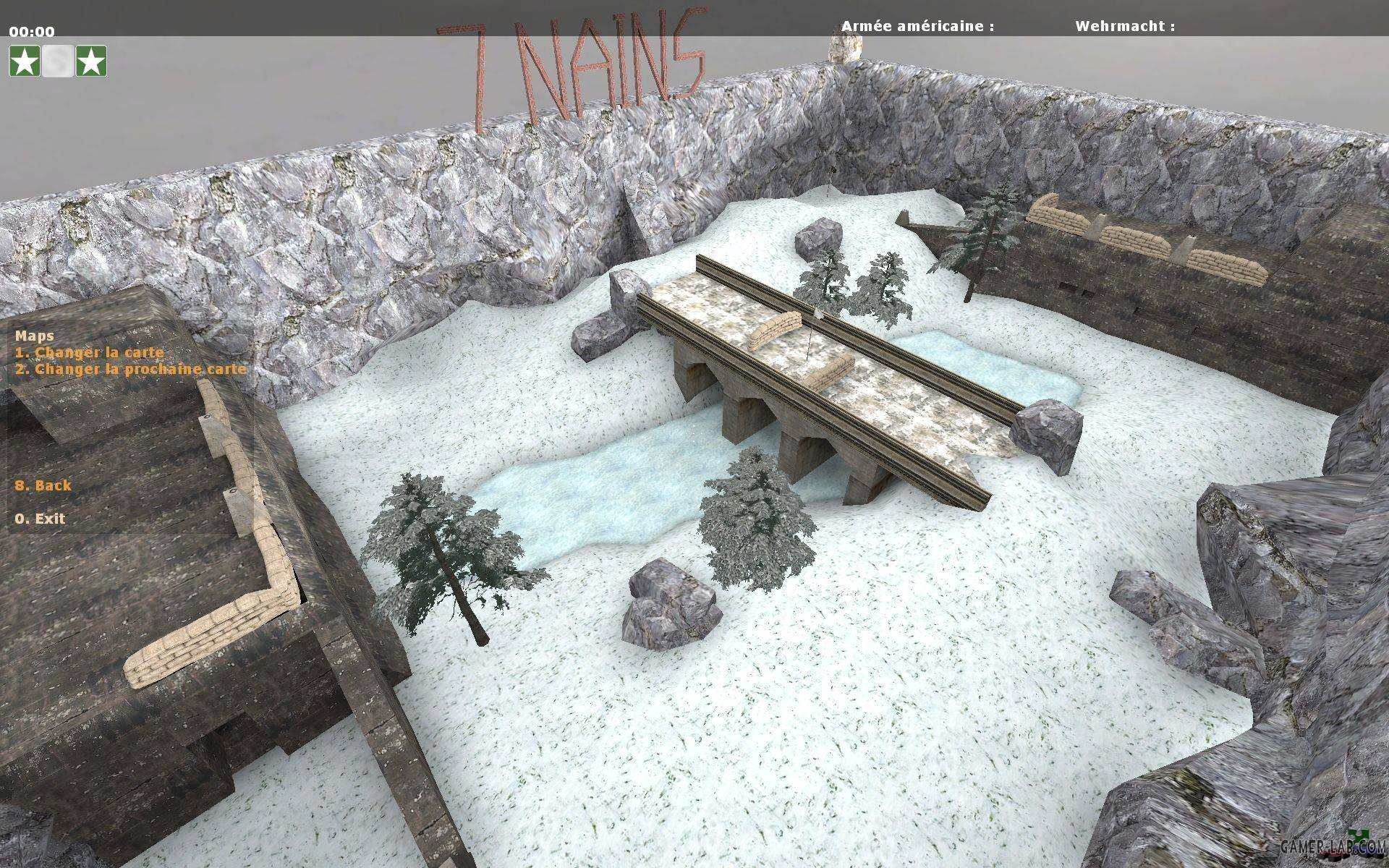Screen dimensions: 1389x868
Task: Click the right green star capture flag icon
Action: click(91, 61)
